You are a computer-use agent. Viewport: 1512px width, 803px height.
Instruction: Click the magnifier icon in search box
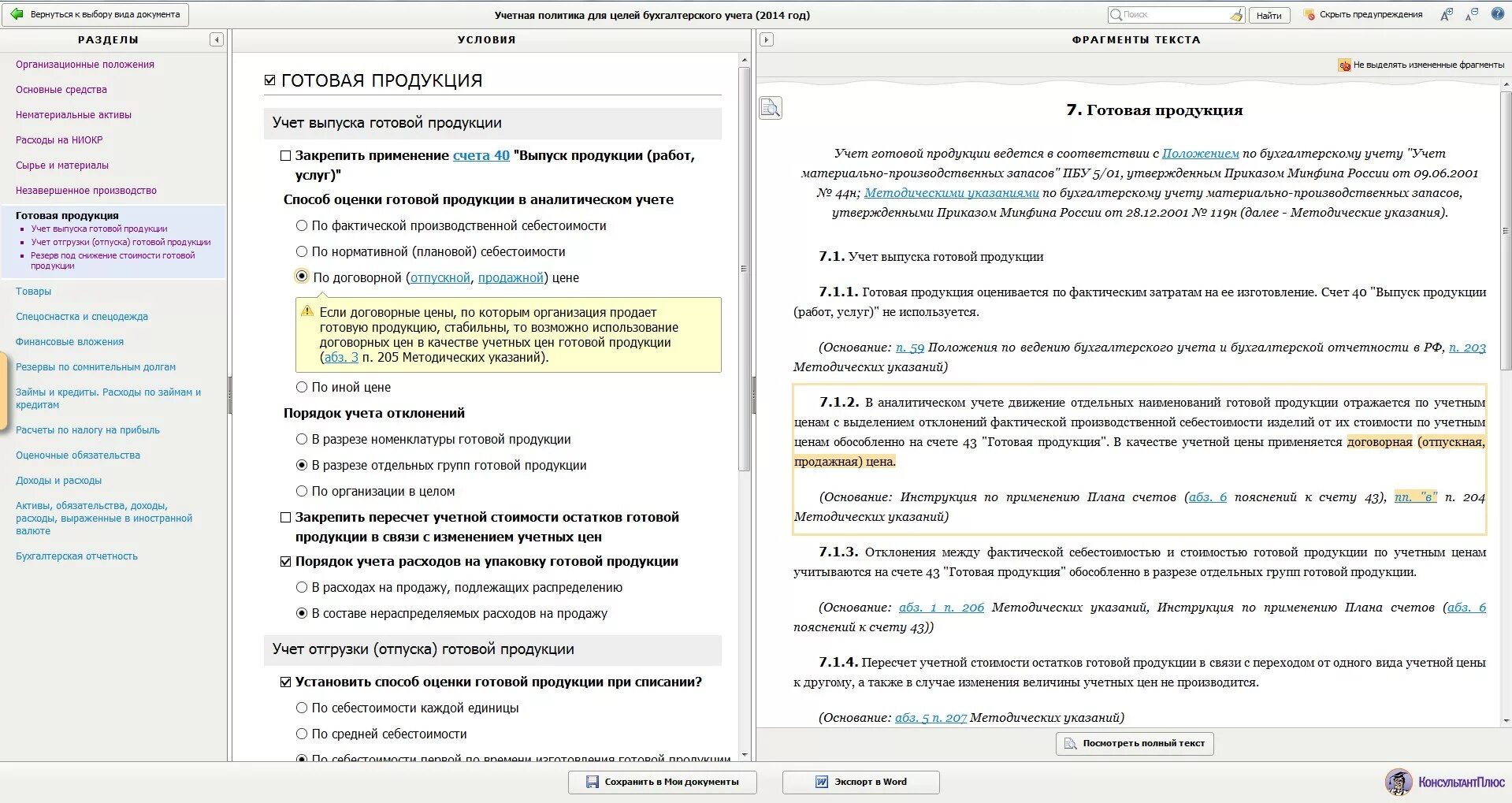1116,15
